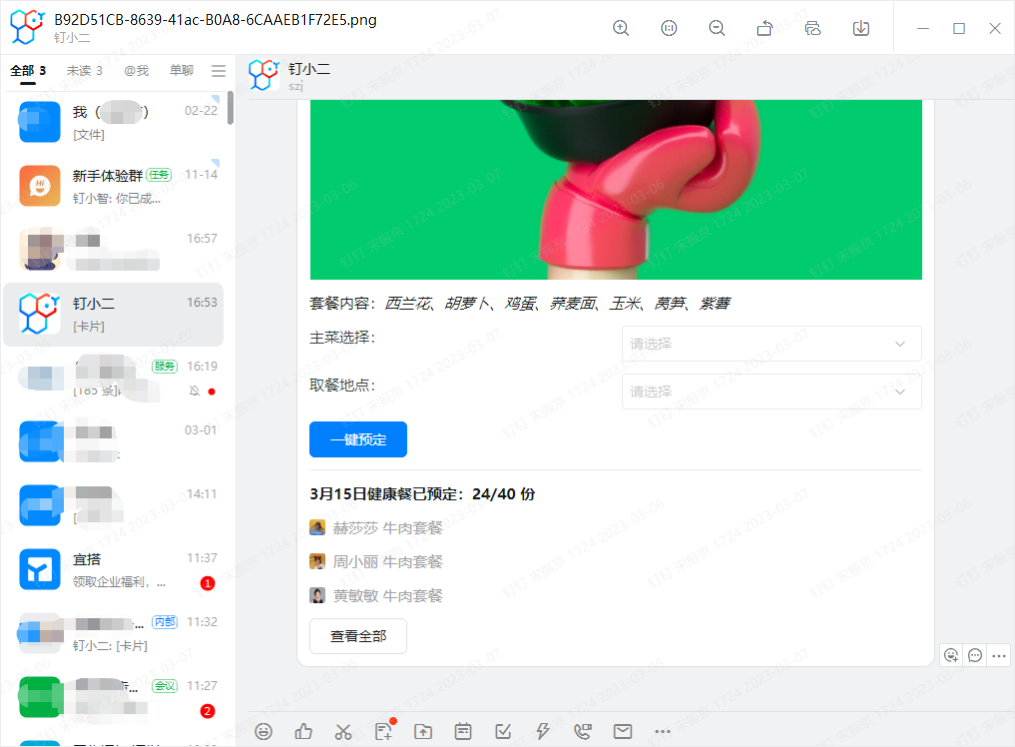Click 赫莎莎 牛肉套餐 entry
Screen dimensions: 1015x747
(376, 528)
